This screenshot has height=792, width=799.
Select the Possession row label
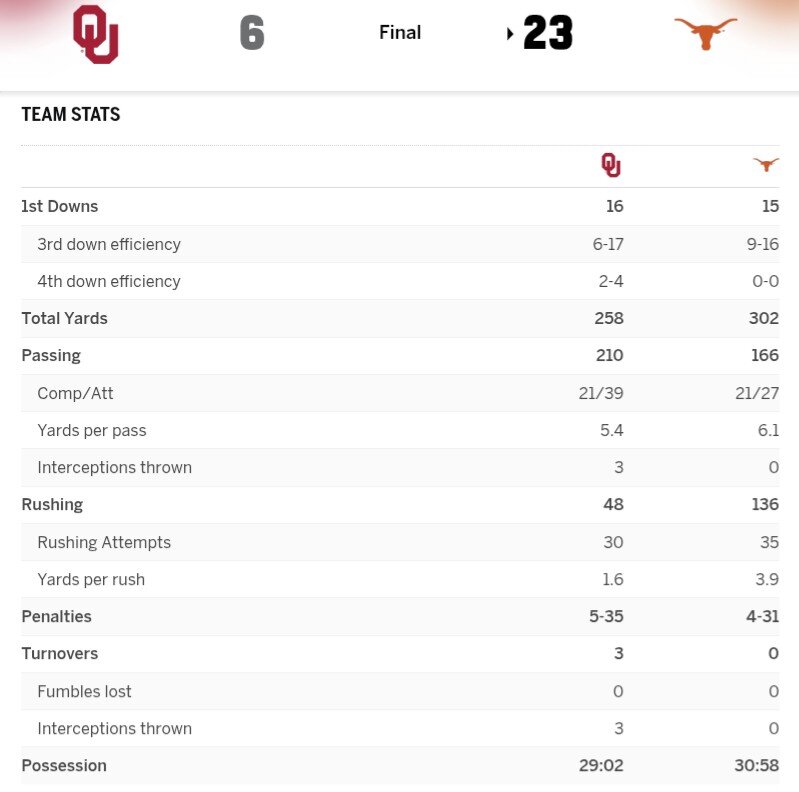click(x=64, y=765)
